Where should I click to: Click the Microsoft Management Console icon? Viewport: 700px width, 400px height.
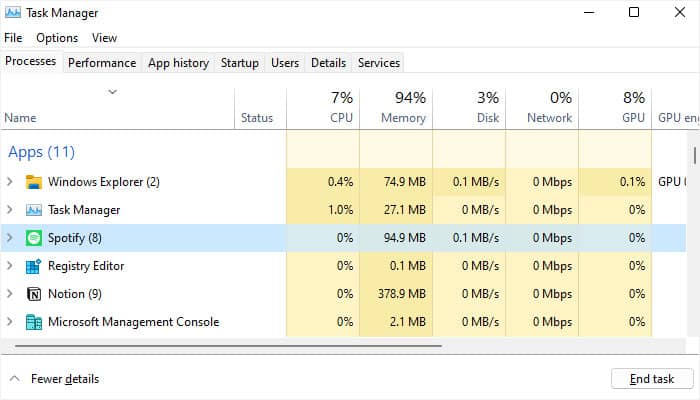tap(34, 322)
